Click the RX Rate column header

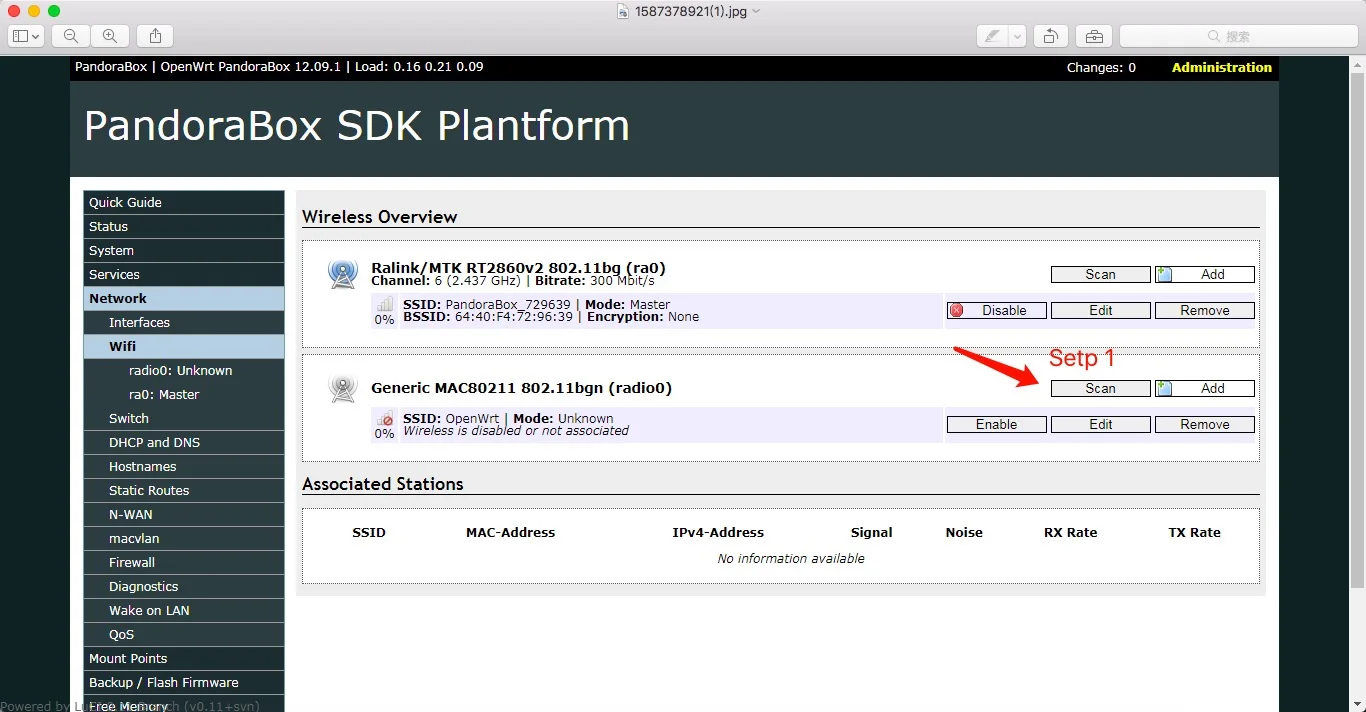coord(1070,532)
